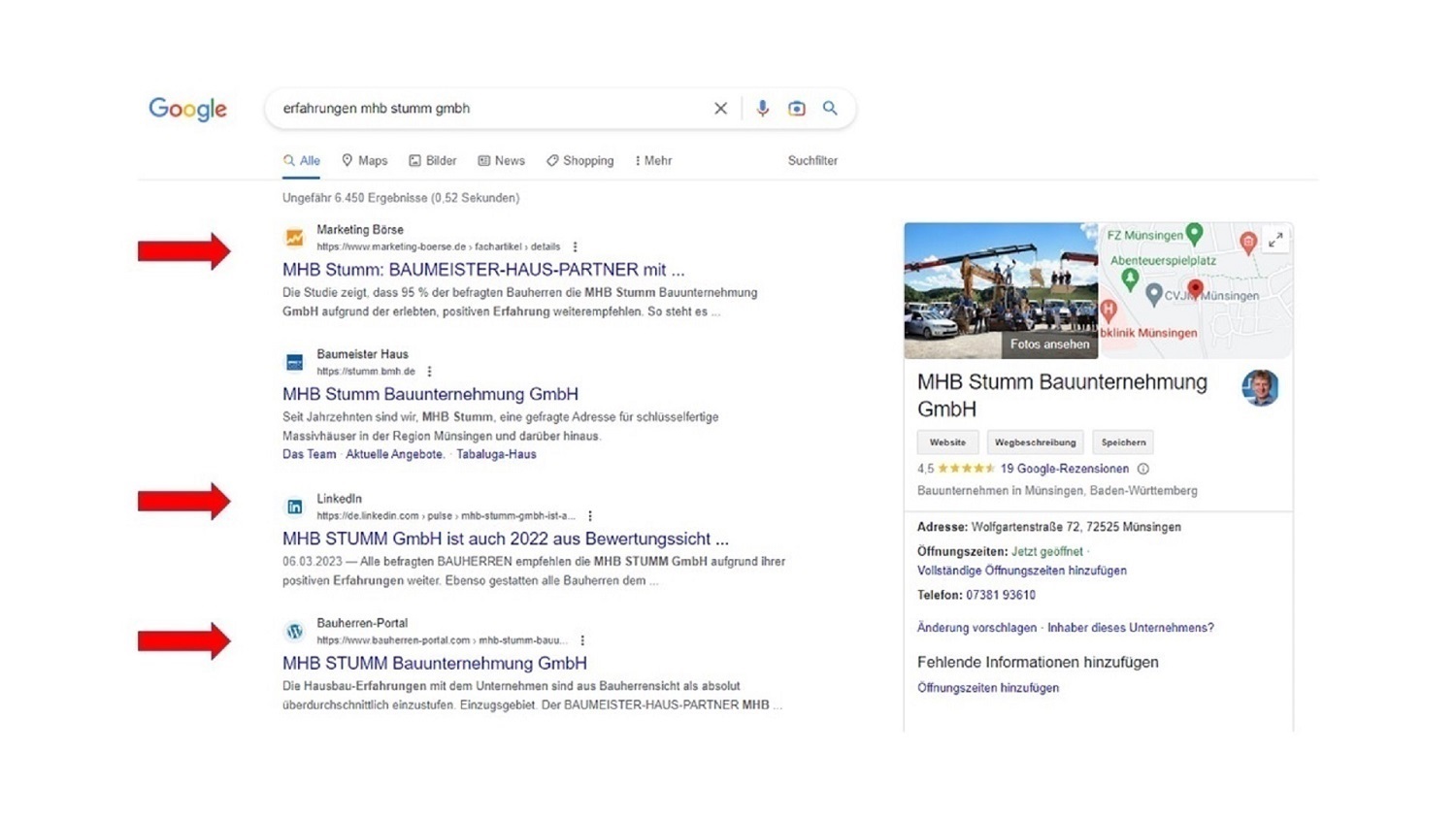The width and height of the screenshot is (1456, 818).
Task: Open the 19 Google-Rezensionen link
Action: (x=1064, y=469)
